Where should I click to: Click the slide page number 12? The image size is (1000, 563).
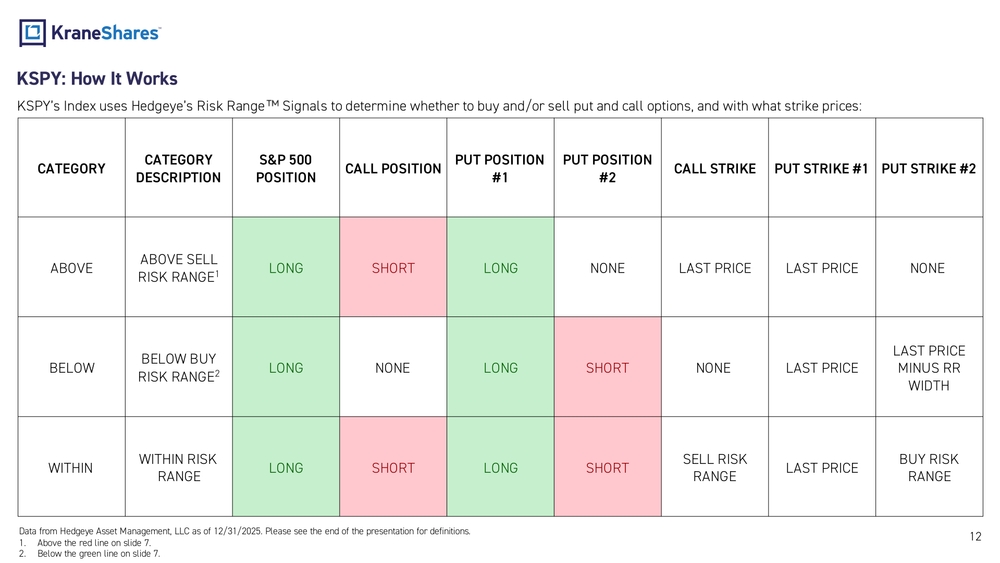click(975, 537)
